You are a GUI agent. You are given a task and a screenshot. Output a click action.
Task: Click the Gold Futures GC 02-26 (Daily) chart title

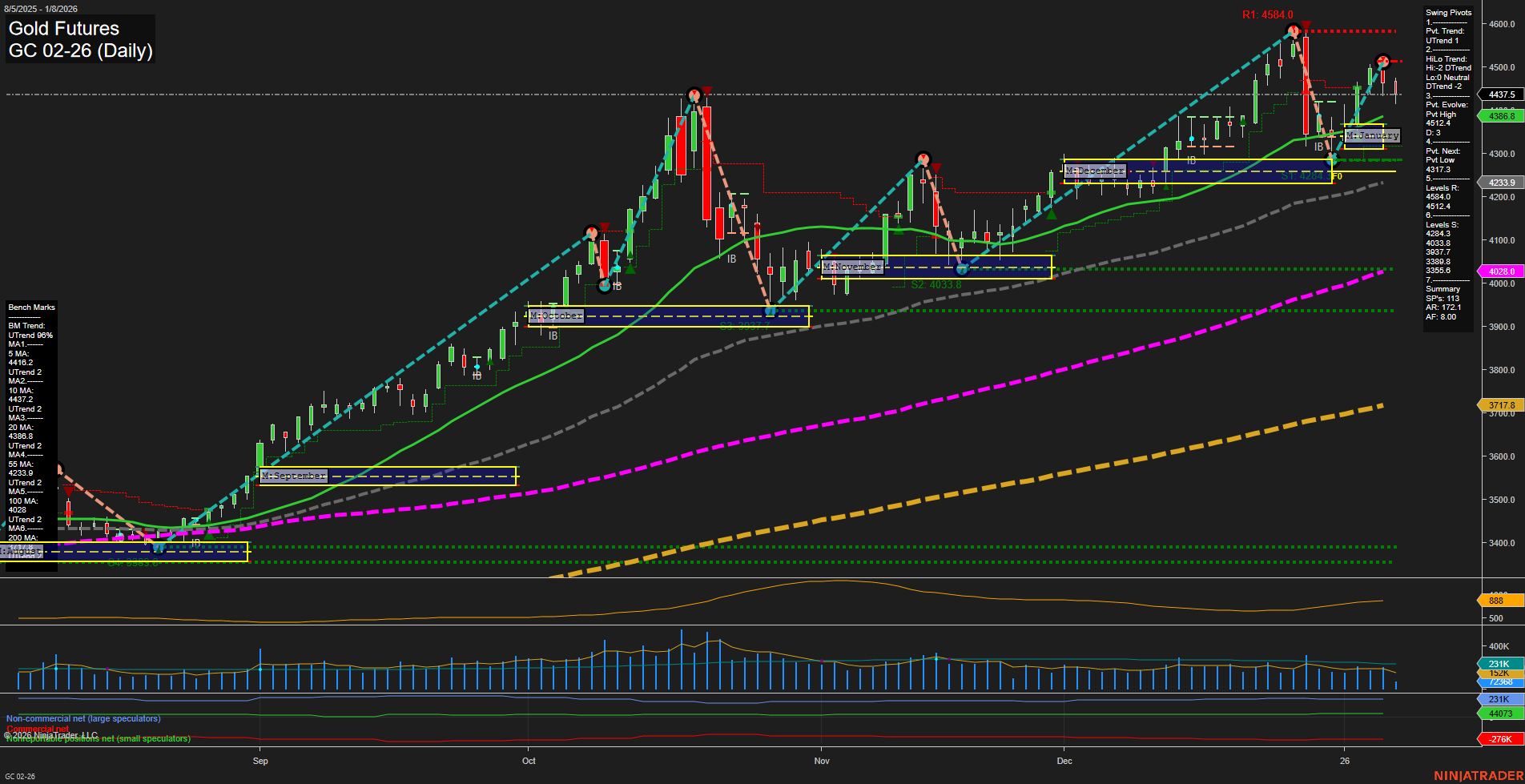click(79, 38)
